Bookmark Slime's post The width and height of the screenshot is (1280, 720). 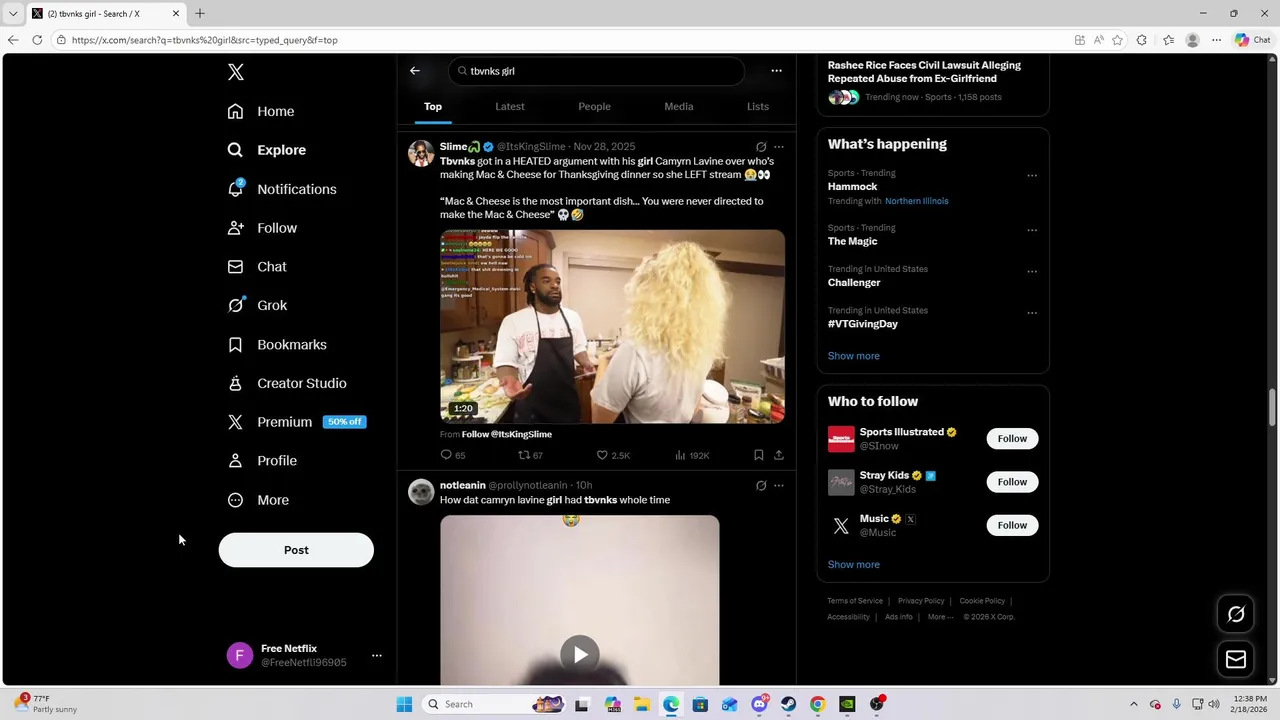(759, 455)
